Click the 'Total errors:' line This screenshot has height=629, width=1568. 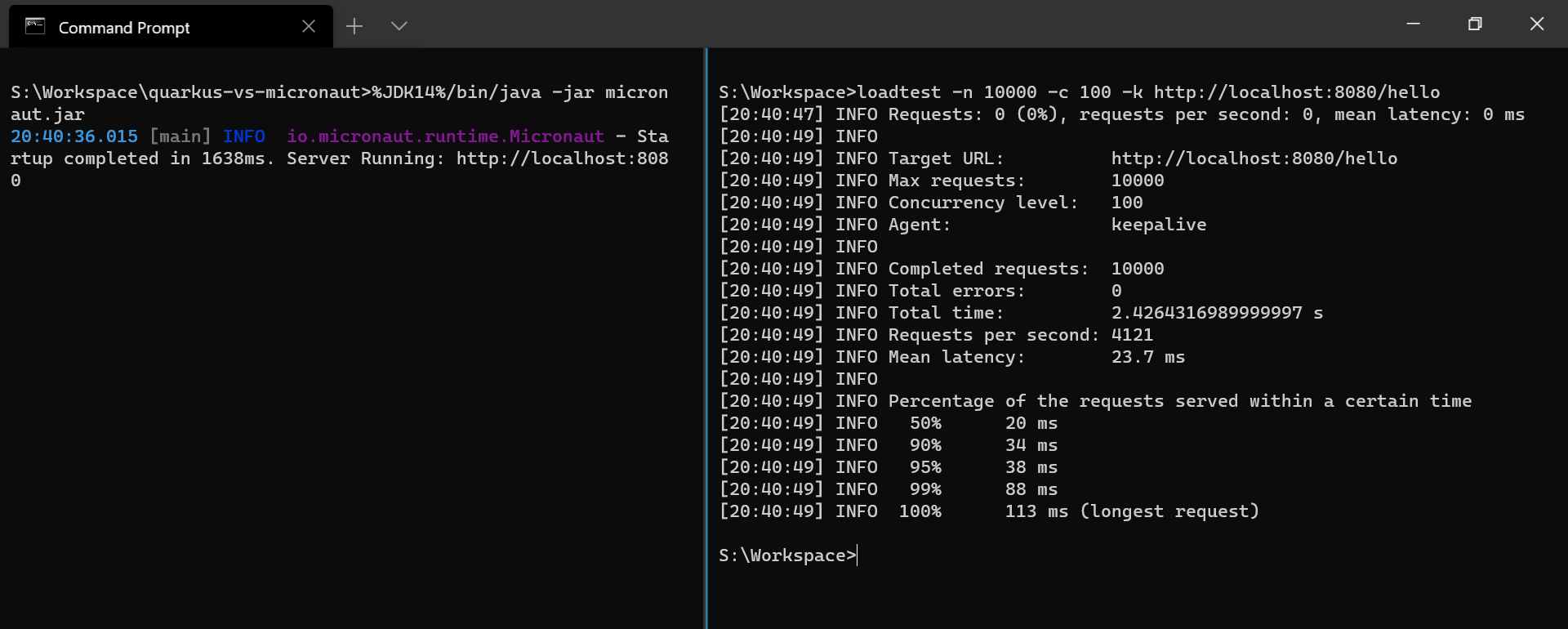point(920,291)
